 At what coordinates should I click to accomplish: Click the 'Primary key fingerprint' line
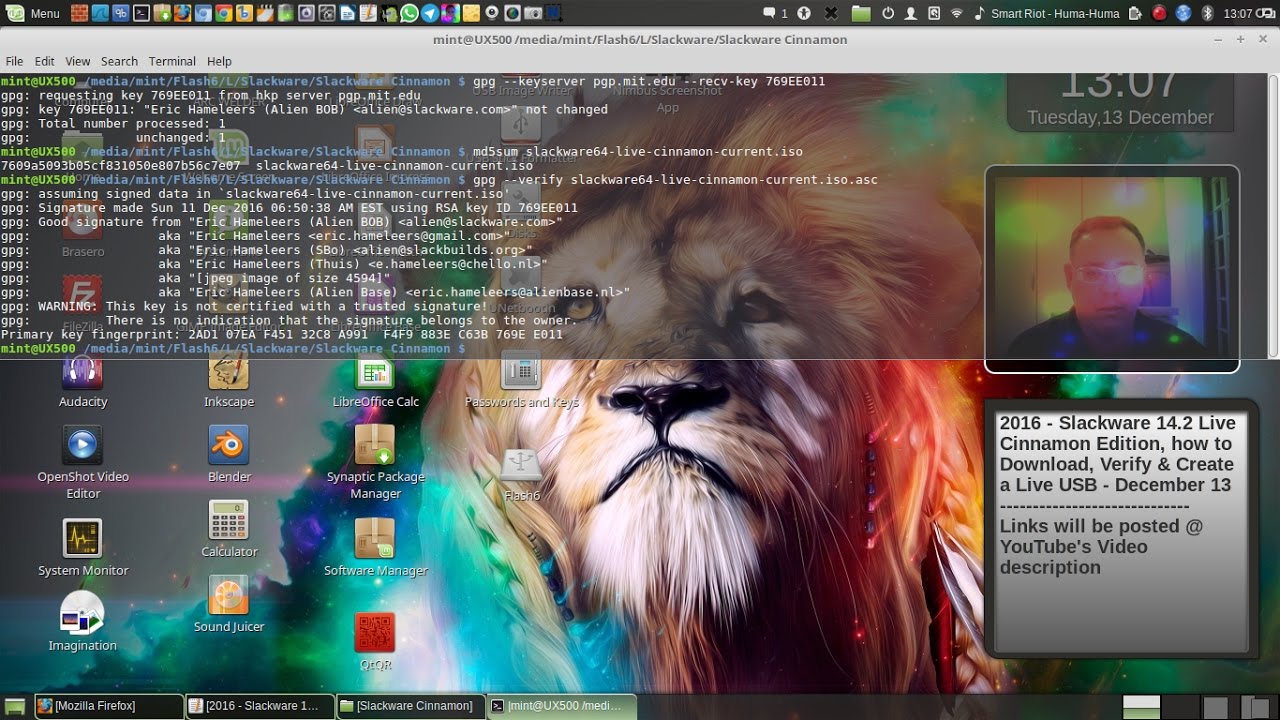(x=281, y=334)
